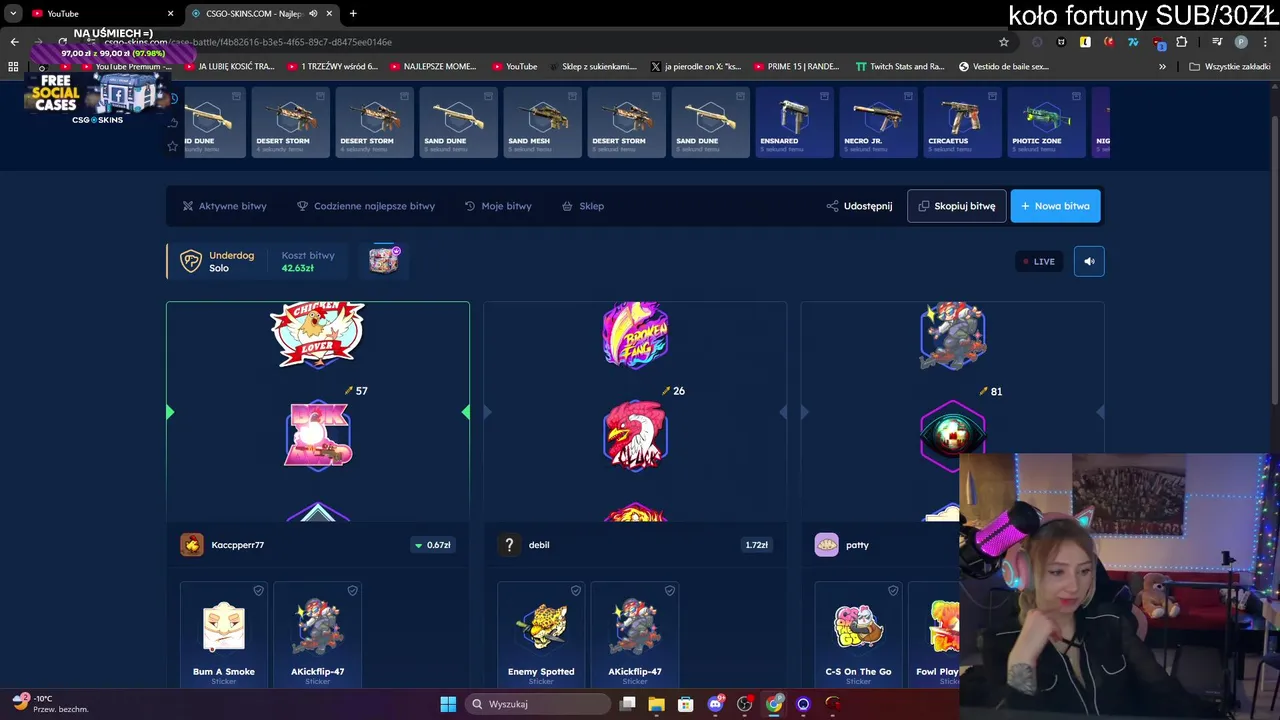This screenshot has height=720, width=1280.
Task: Open PRIME 15 | RANDE... bookmark
Action: pyautogui.click(x=796, y=67)
